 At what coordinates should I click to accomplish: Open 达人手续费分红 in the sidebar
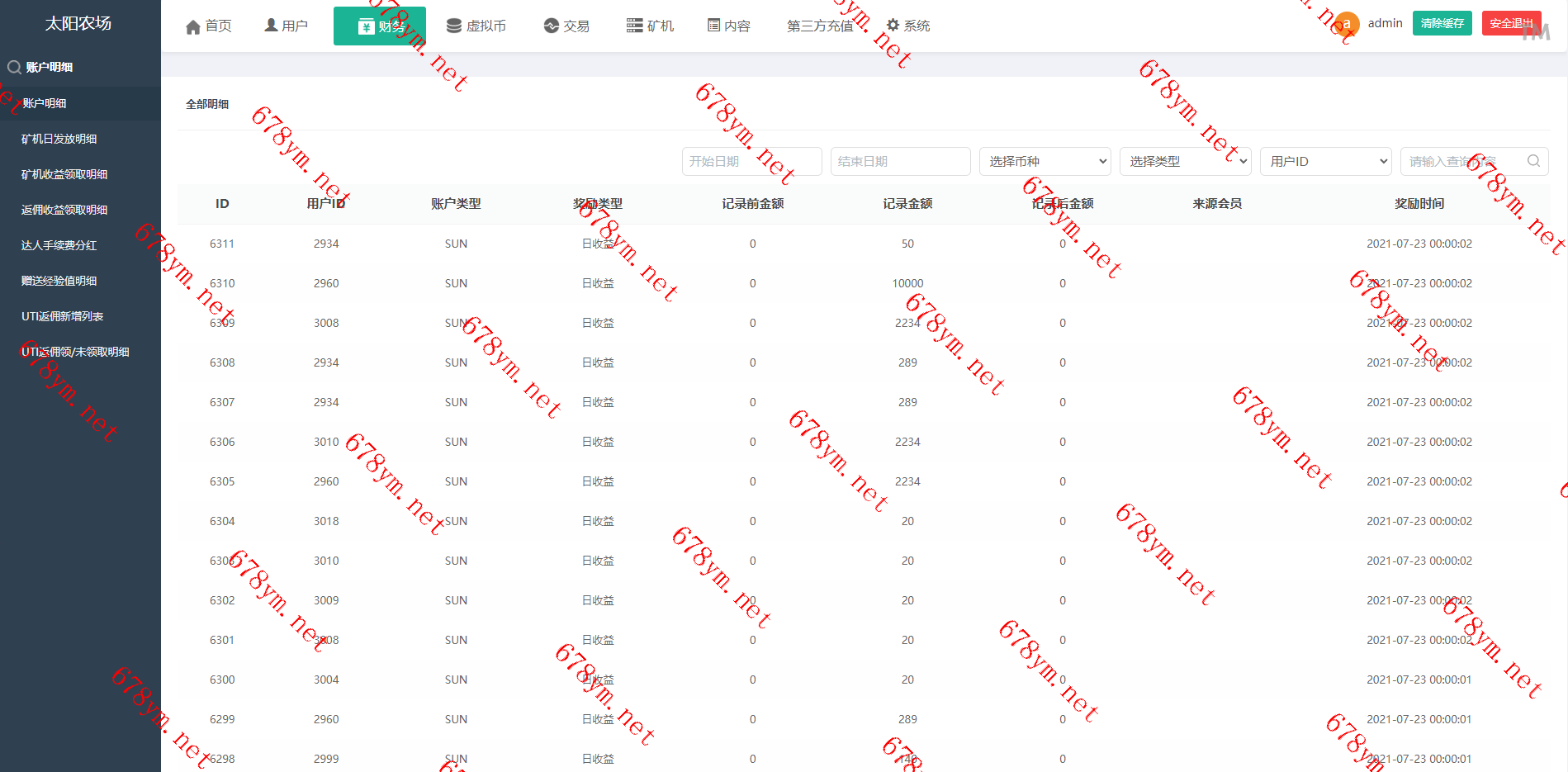point(59,245)
